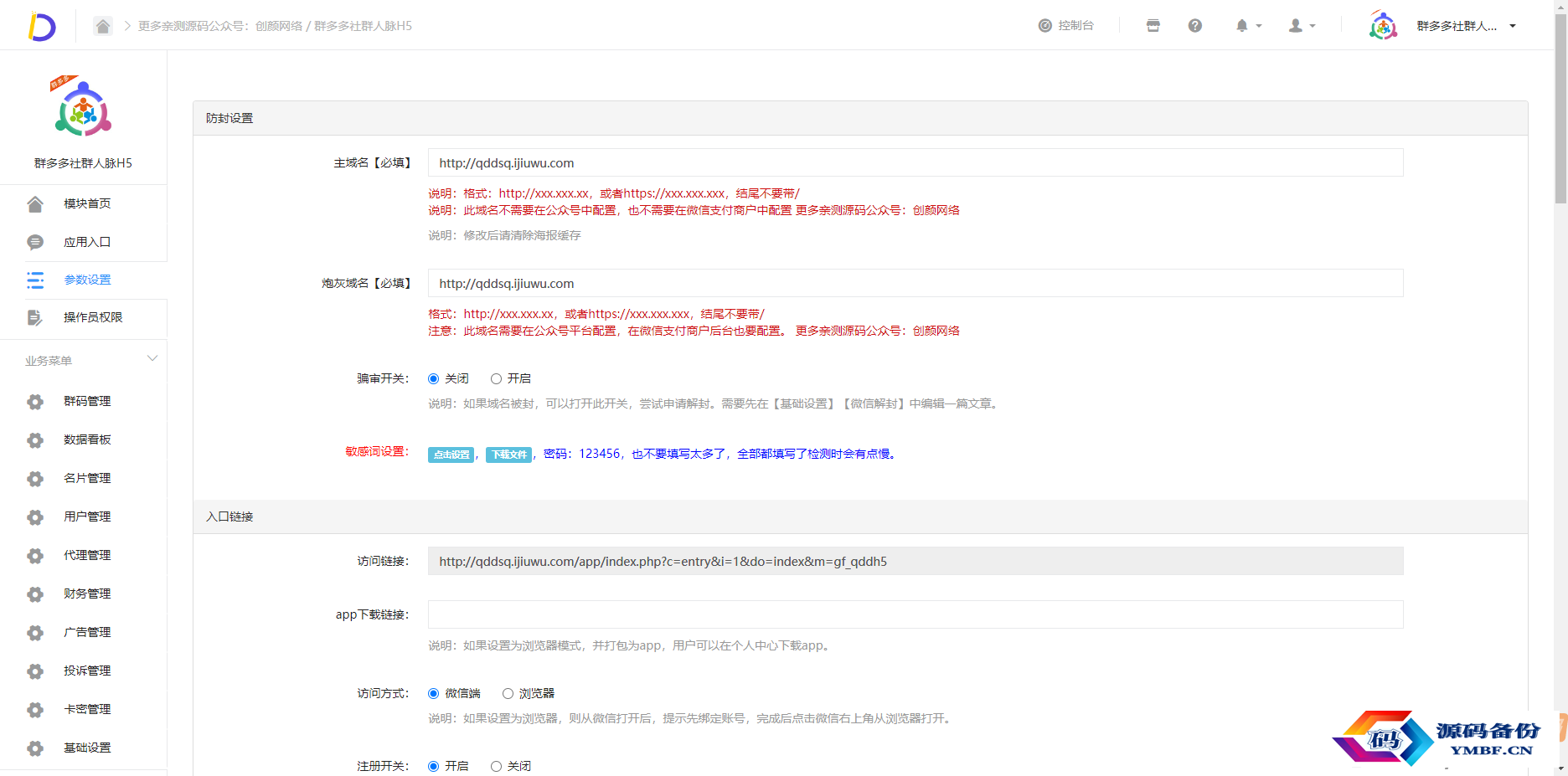
Task: Select 微信端 for 访问方式
Action: pyautogui.click(x=433, y=694)
